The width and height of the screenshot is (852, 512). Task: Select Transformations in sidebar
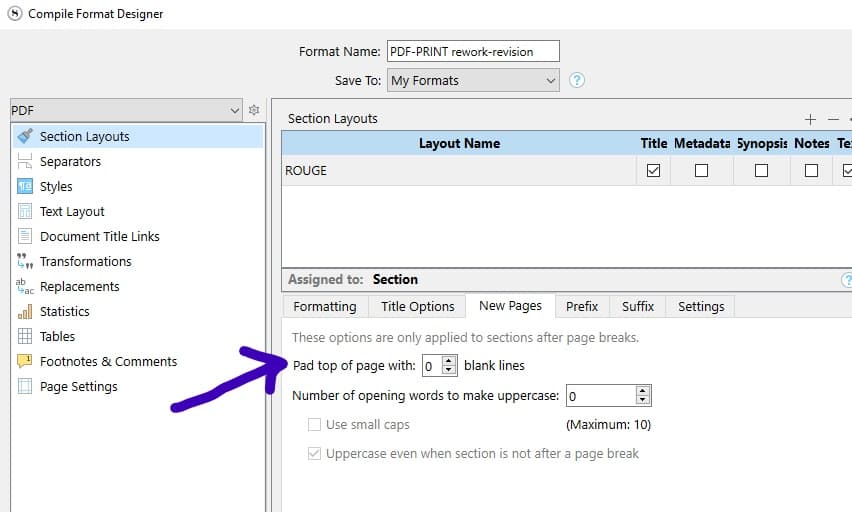[x=138, y=261]
